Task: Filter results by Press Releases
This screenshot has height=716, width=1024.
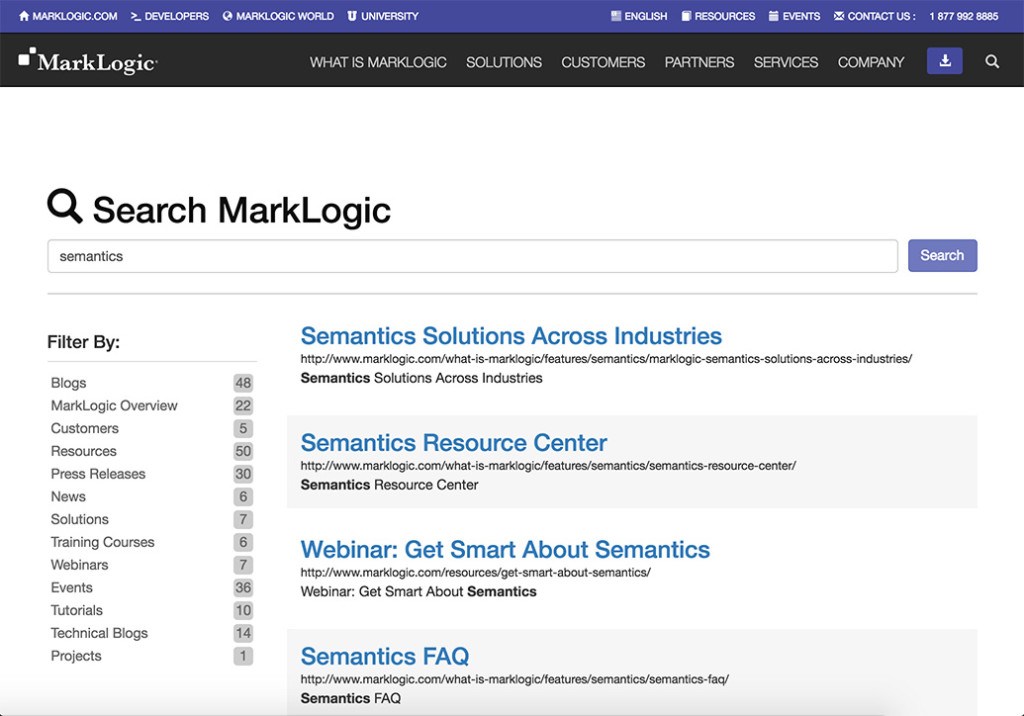Action: tap(98, 474)
